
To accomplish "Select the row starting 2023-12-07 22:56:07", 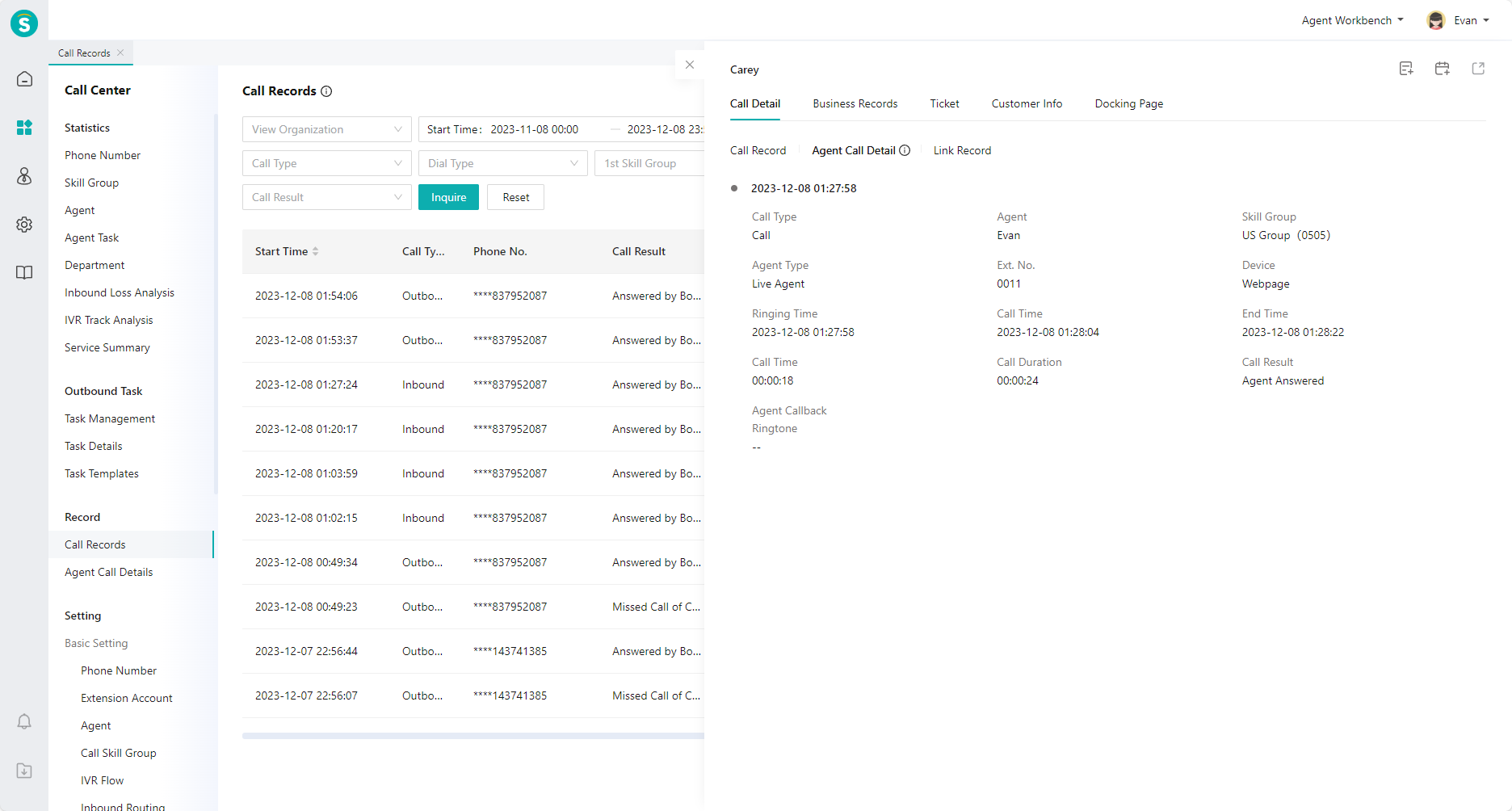I will click(x=473, y=695).
